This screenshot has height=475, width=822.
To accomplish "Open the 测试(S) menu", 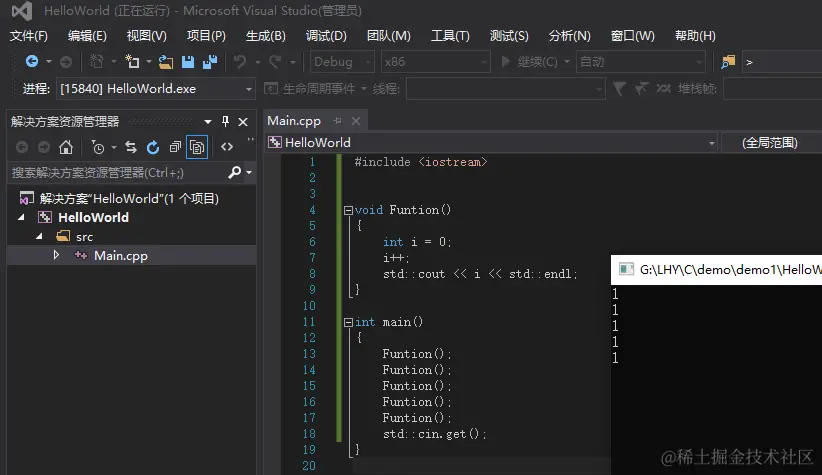I will point(509,36).
